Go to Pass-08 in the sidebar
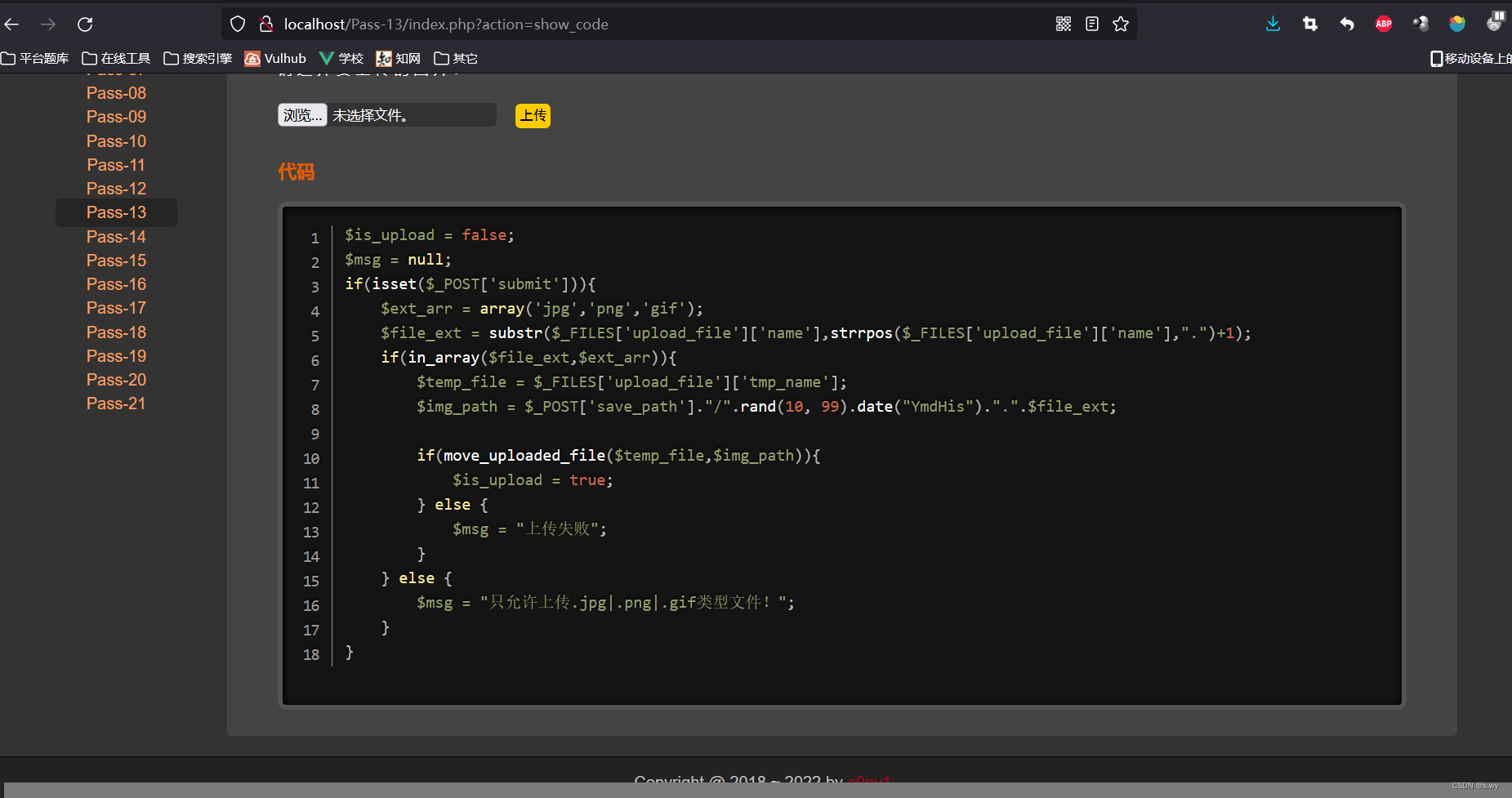 [116, 93]
